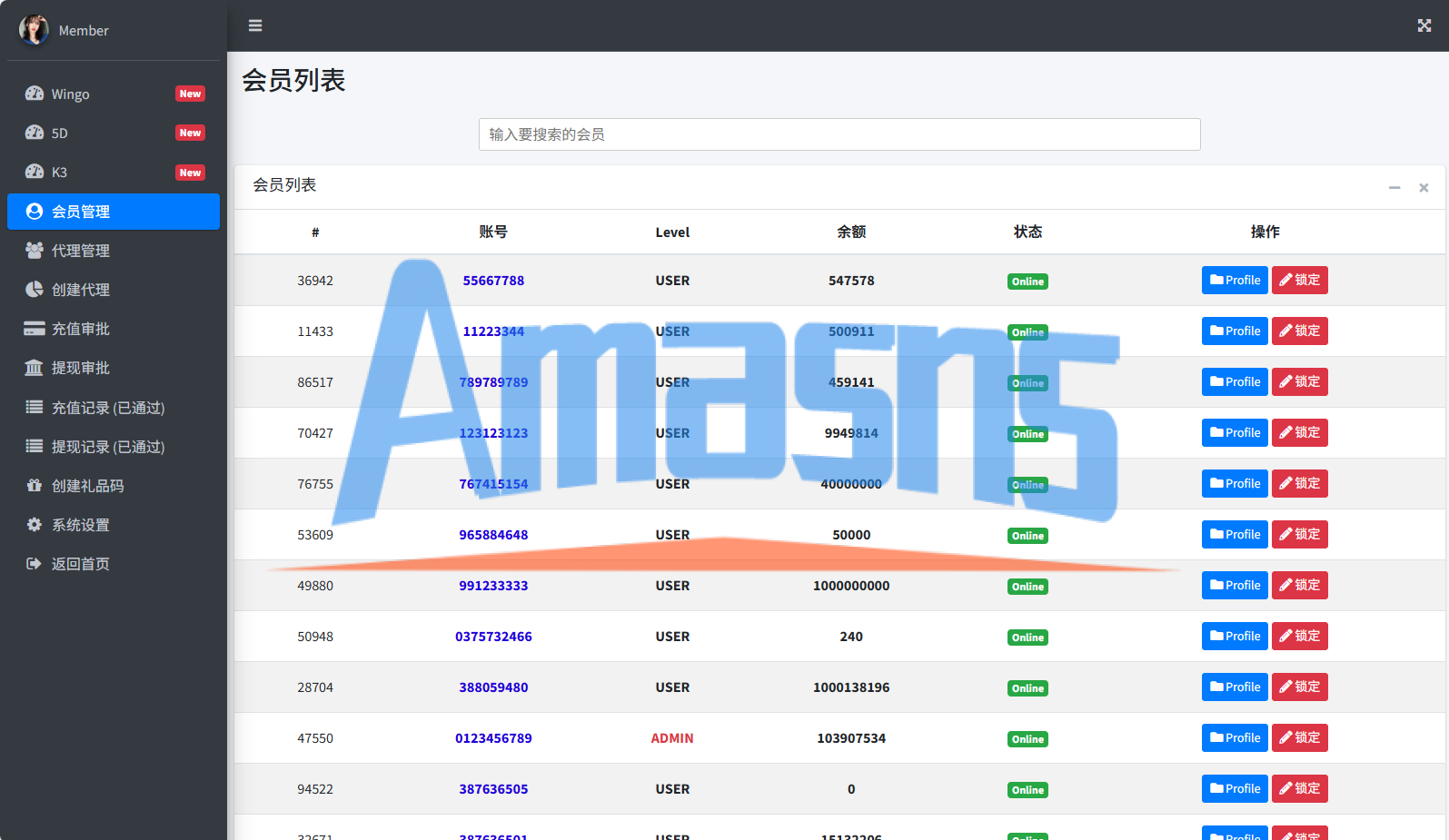Close the 会员列表 card panel
Image resolution: width=1449 pixels, height=840 pixels.
[1424, 188]
